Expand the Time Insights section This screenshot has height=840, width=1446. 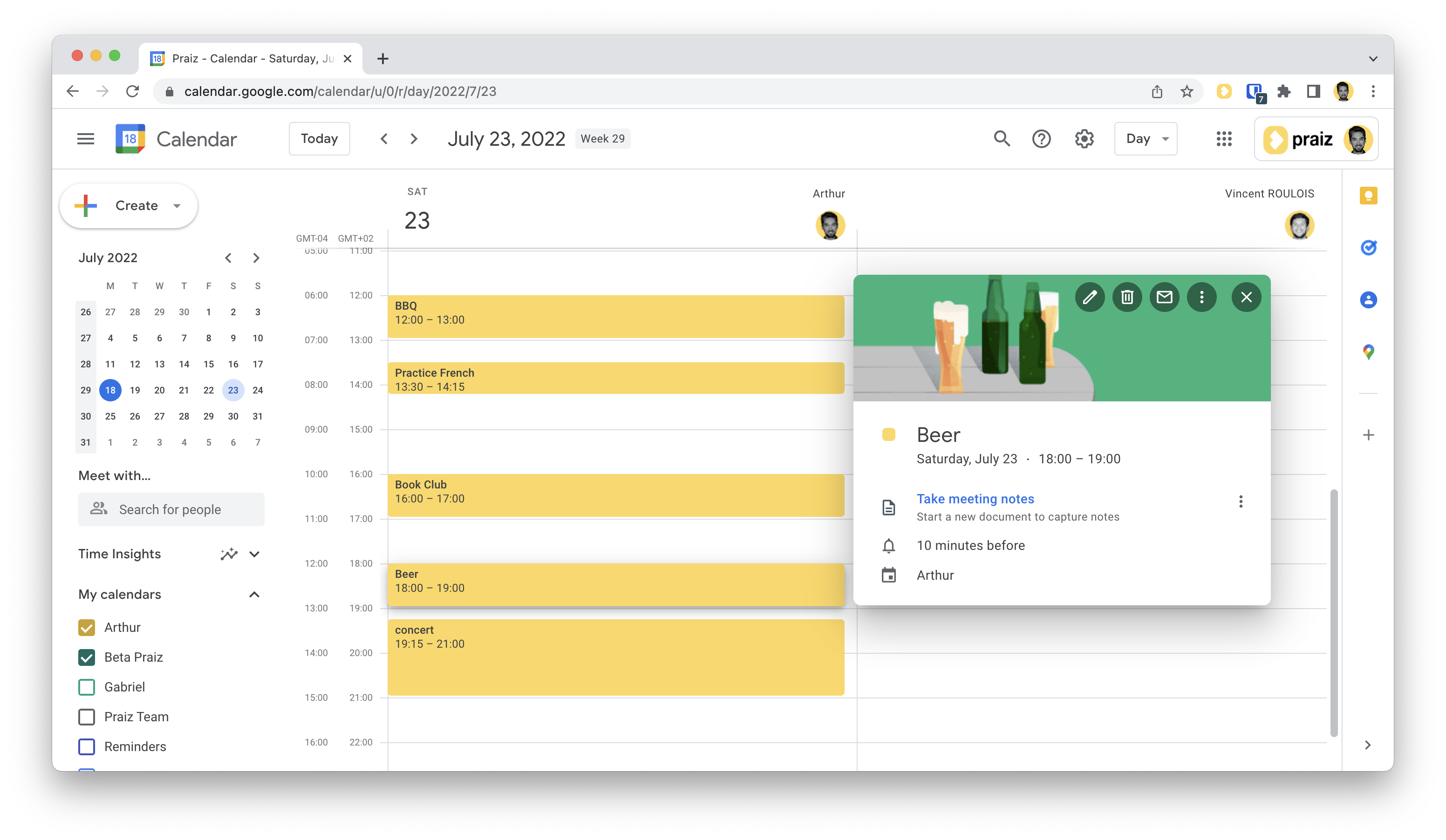(254, 554)
